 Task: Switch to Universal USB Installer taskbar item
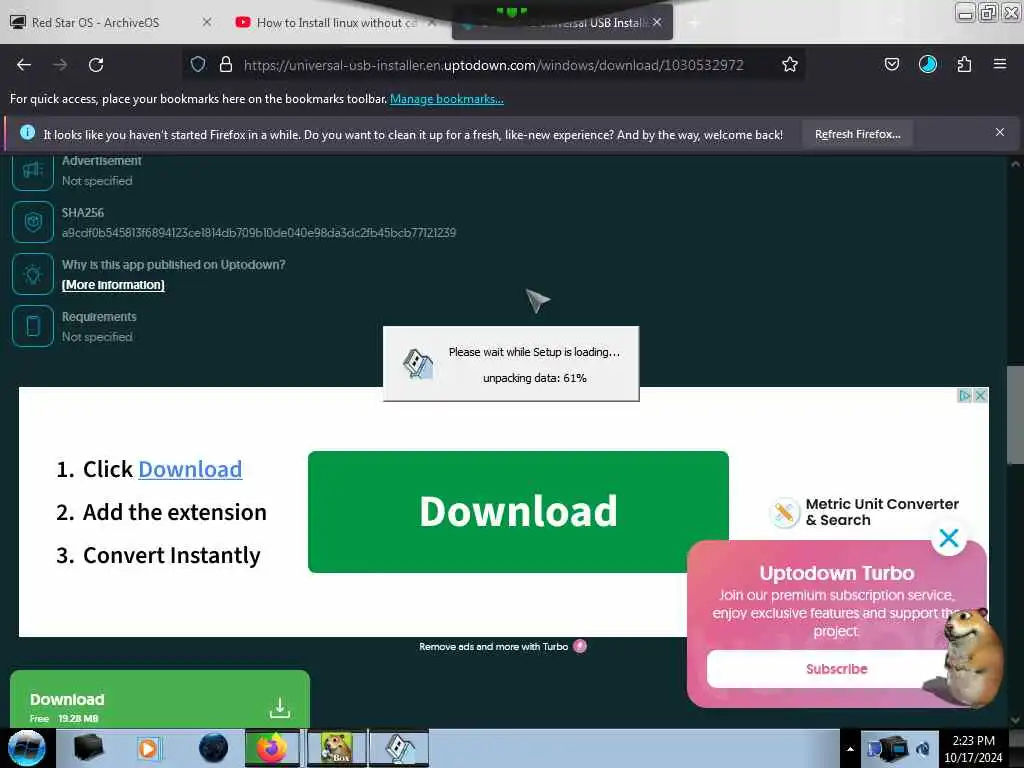[400, 748]
